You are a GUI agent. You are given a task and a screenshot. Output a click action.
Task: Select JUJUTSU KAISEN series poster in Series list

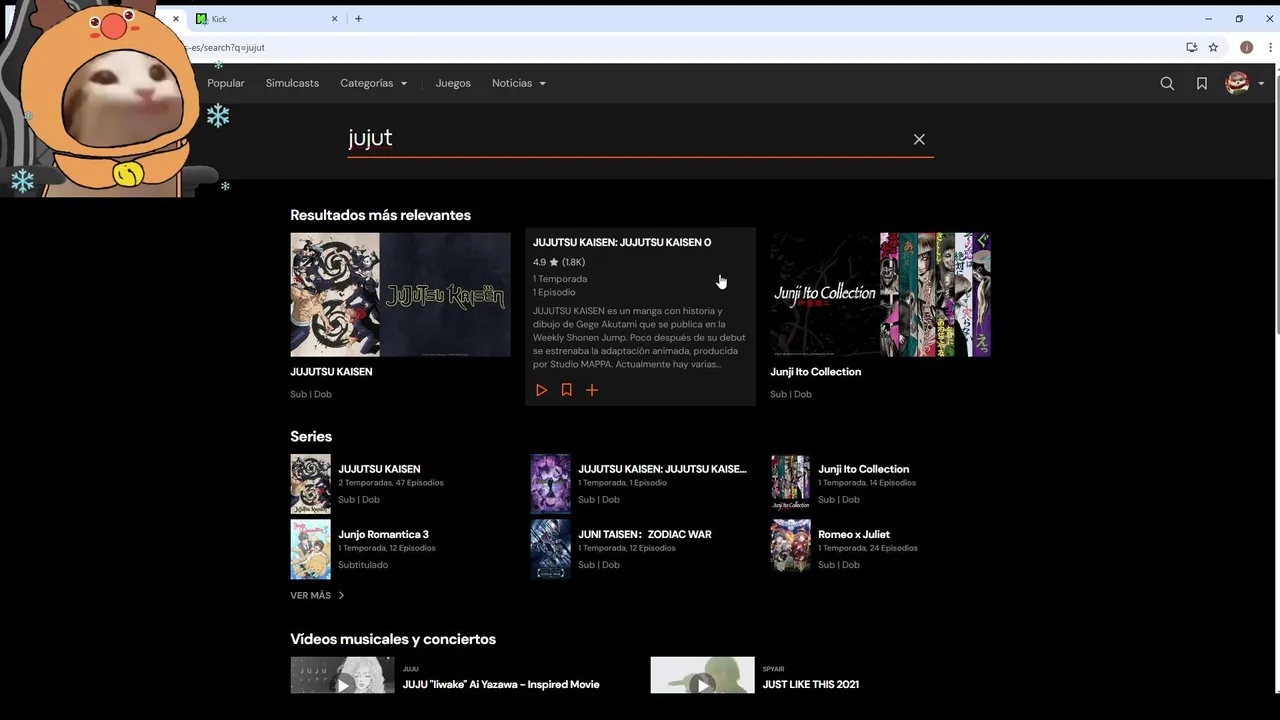pyautogui.click(x=310, y=484)
